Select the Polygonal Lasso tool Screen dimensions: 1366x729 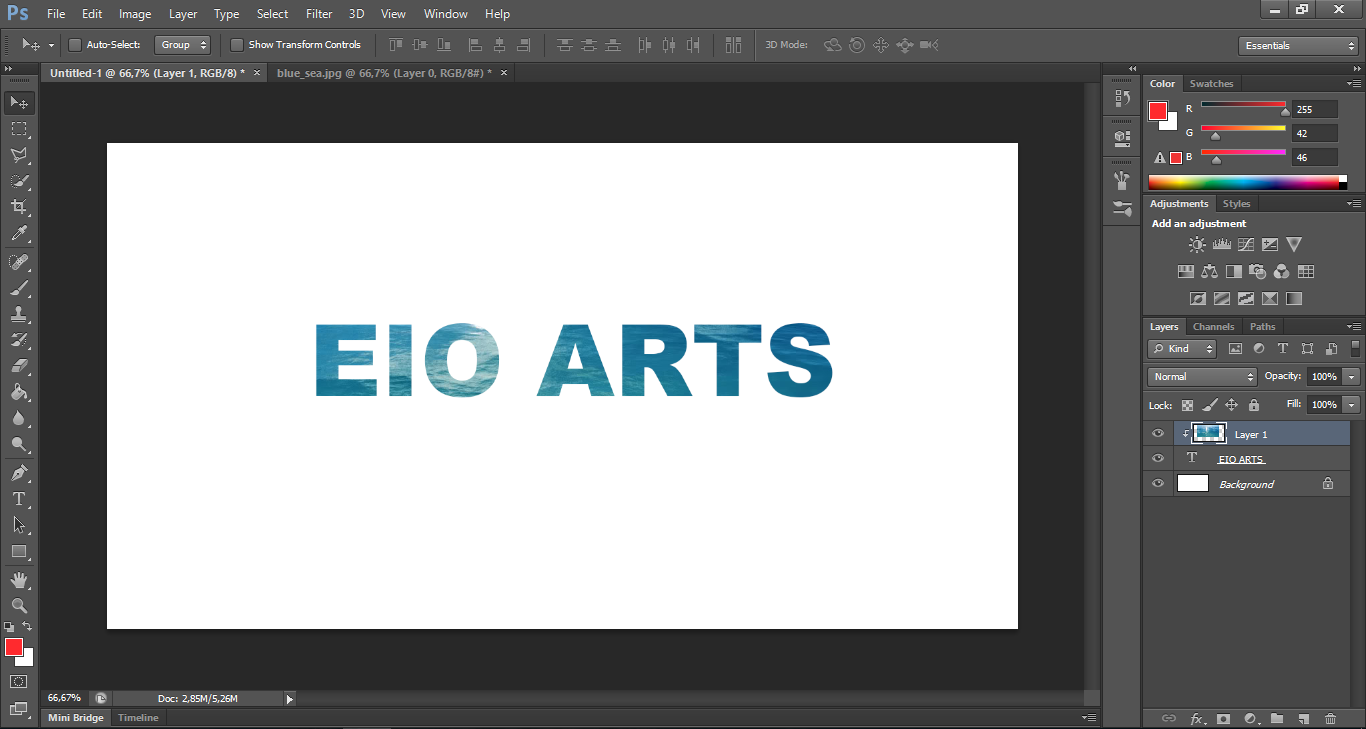(19, 155)
